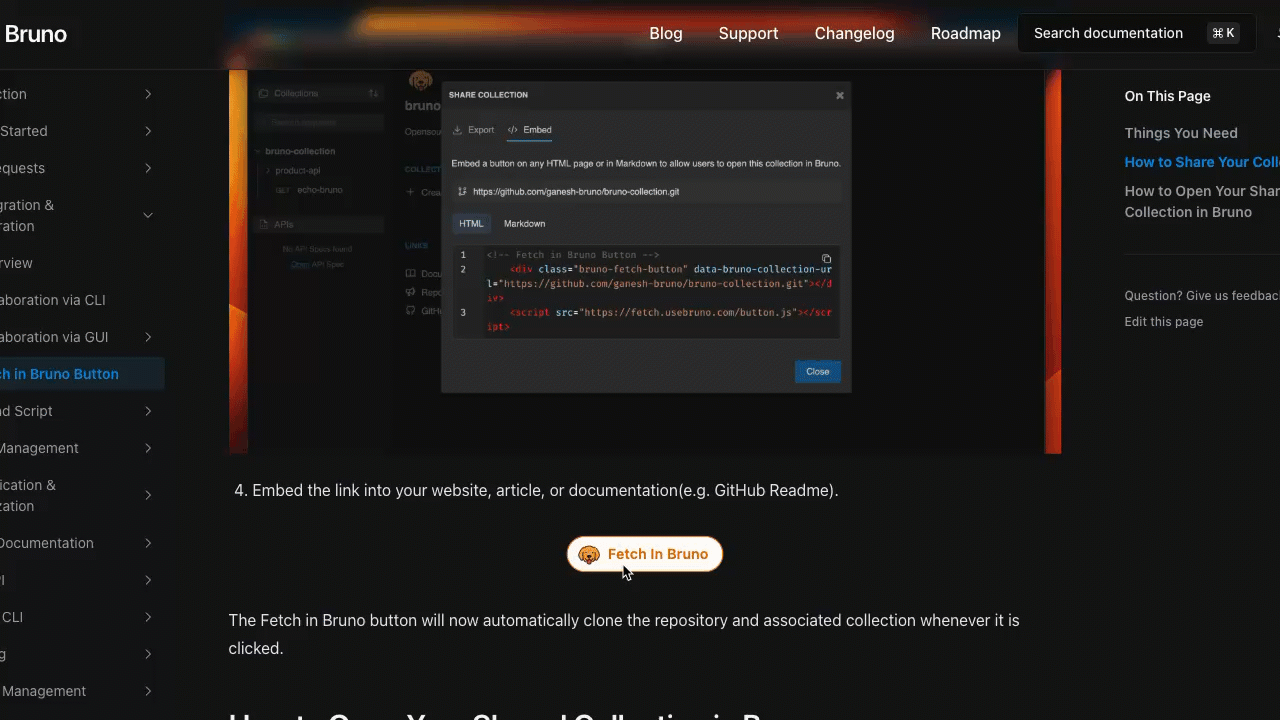Click inside the Search documentation field

coord(1108,32)
